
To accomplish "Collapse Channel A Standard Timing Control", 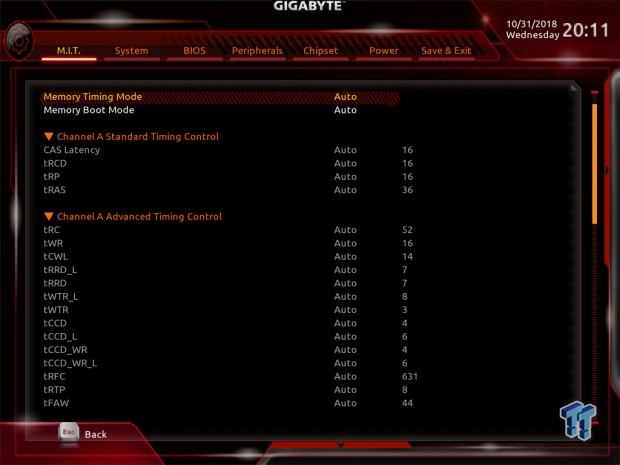I will click(49, 136).
